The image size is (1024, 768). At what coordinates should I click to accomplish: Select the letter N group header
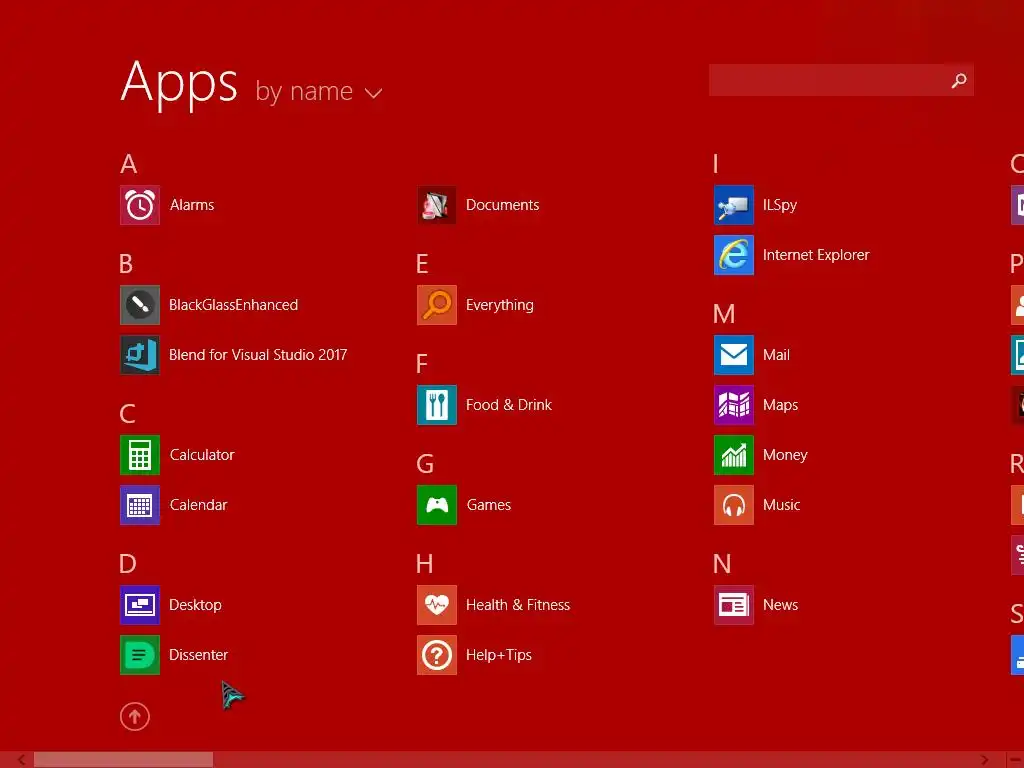[x=722, y=564]
